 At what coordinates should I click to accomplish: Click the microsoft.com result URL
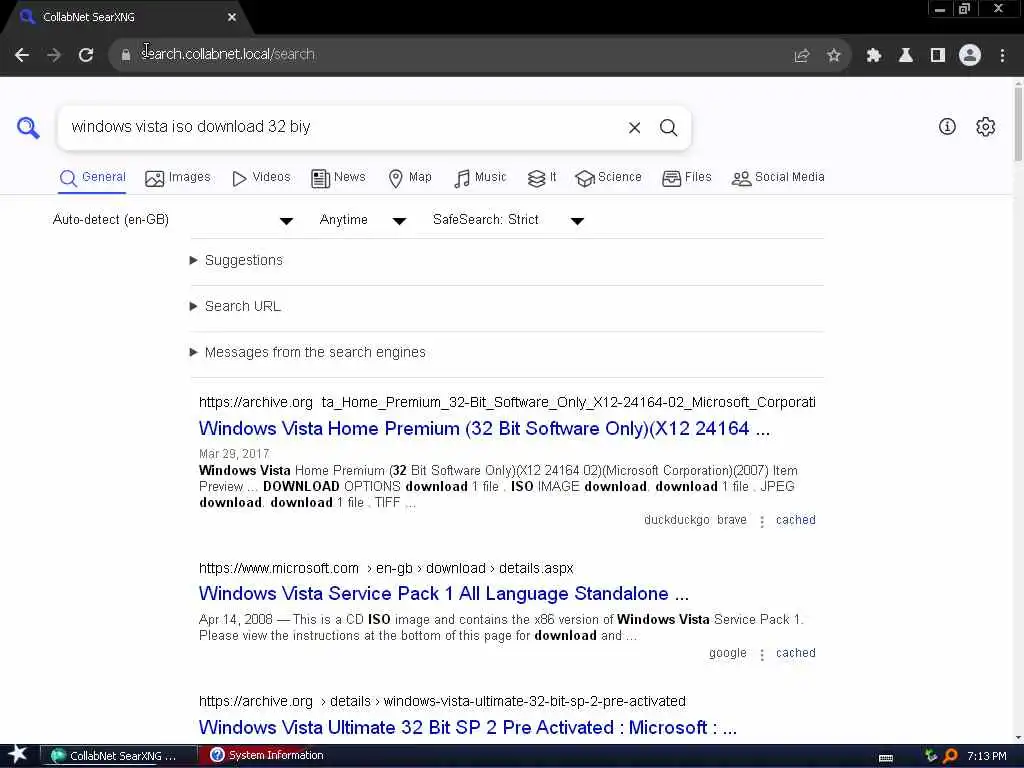pyautogui.click(x=386, y=569)
